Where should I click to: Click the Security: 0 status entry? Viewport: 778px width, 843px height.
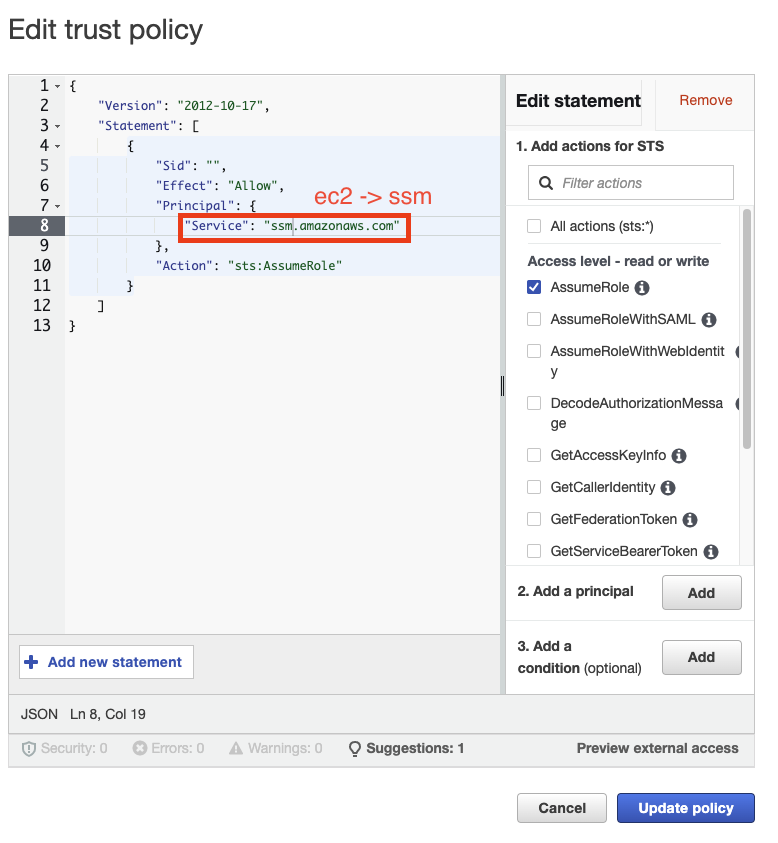65,748
